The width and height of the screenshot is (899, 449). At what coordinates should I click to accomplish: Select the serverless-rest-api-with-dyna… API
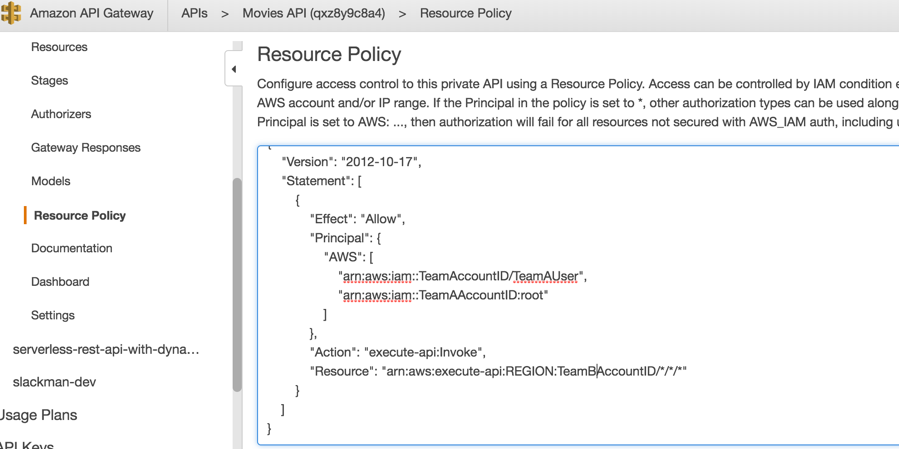coord(106,349)
